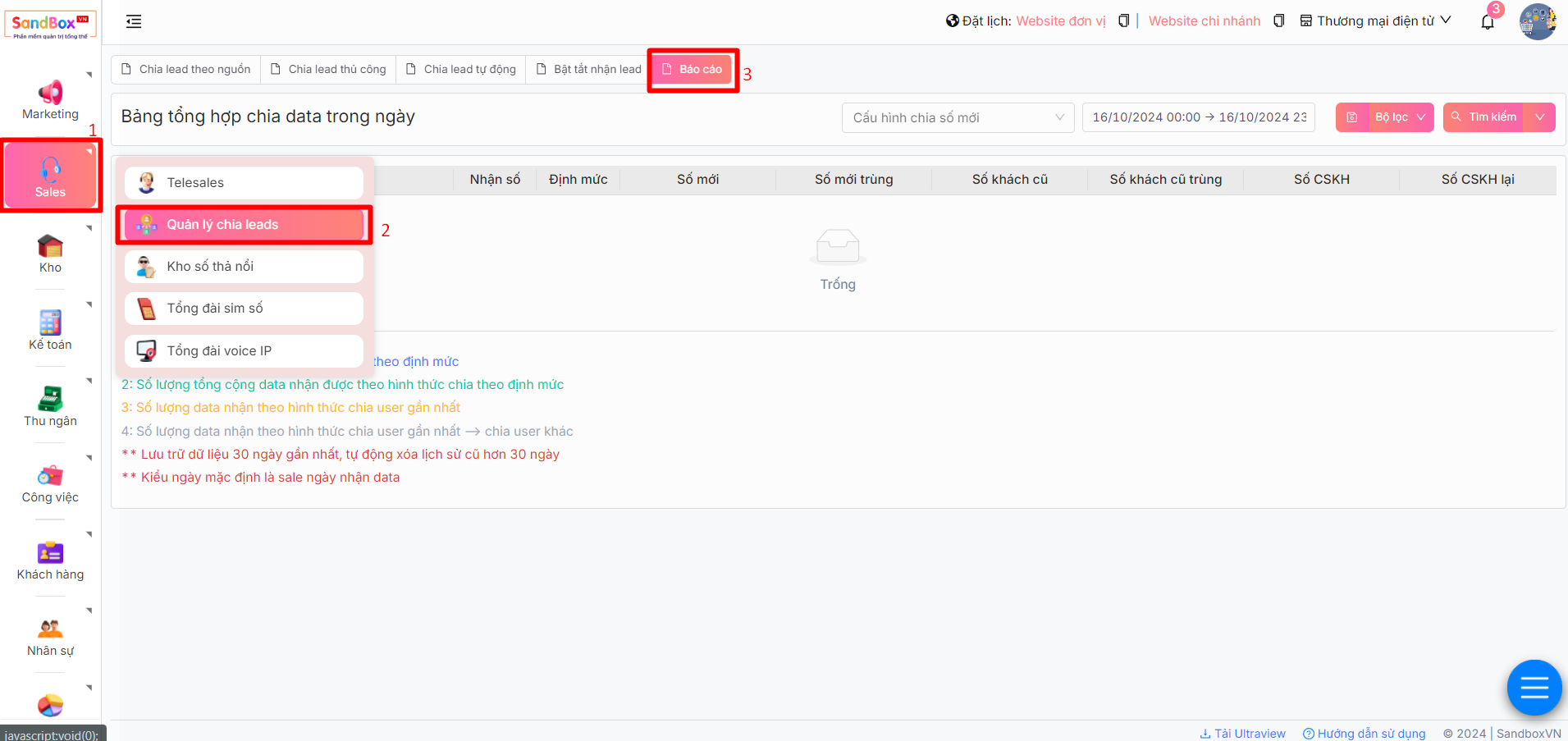Open the Thu ngân cashier module

pos(50,405)
